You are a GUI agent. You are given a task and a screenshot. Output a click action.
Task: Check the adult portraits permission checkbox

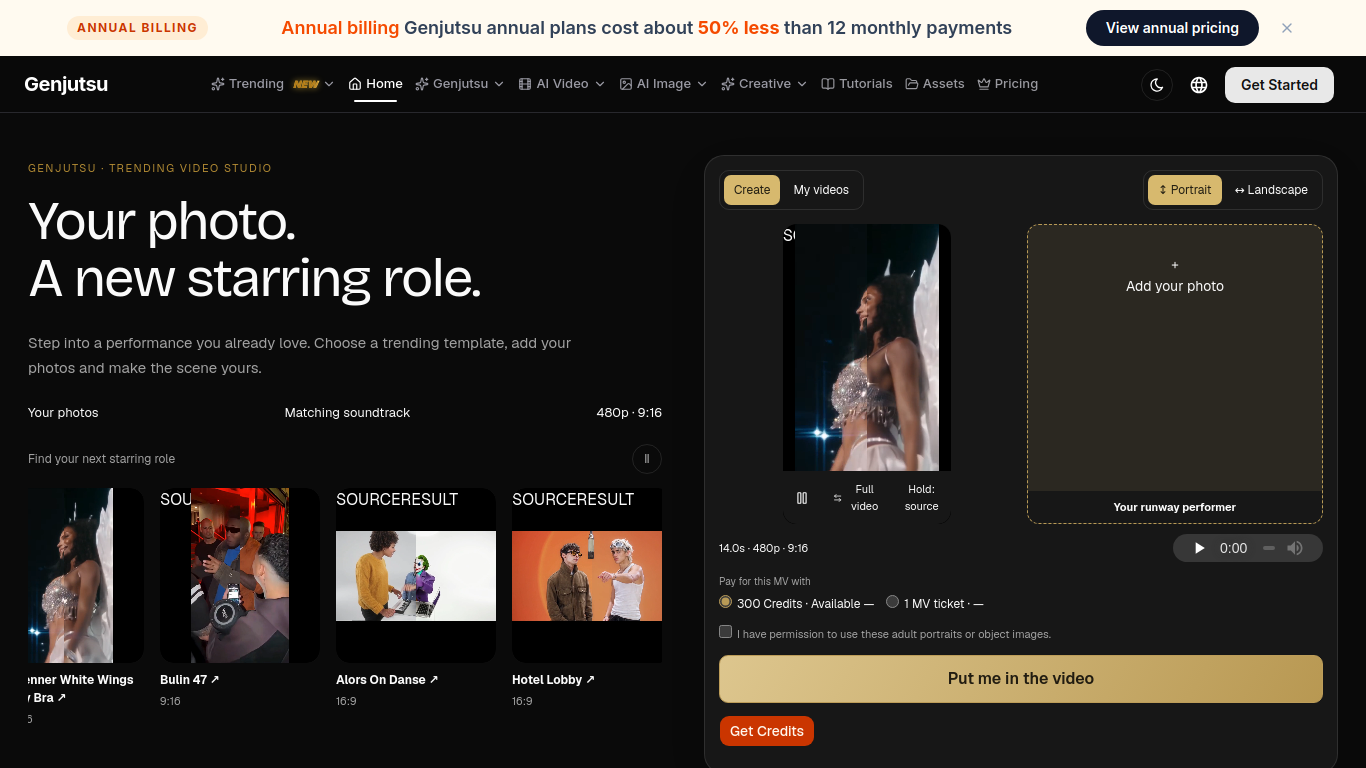[726, 632]
